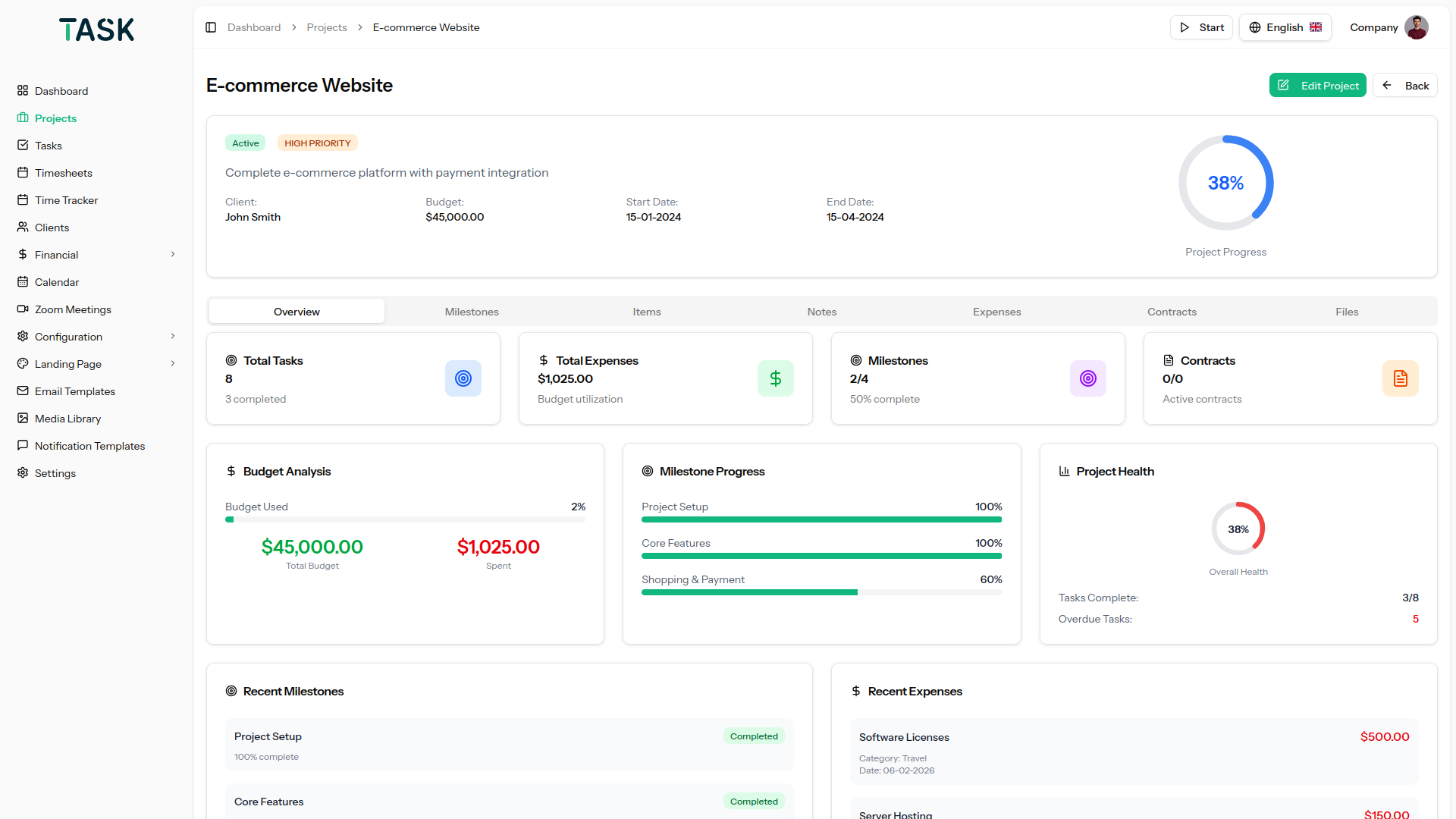Open Time Tracker in the sidebar
This screenshot has width=1456, height=819.
coord(66,200)
